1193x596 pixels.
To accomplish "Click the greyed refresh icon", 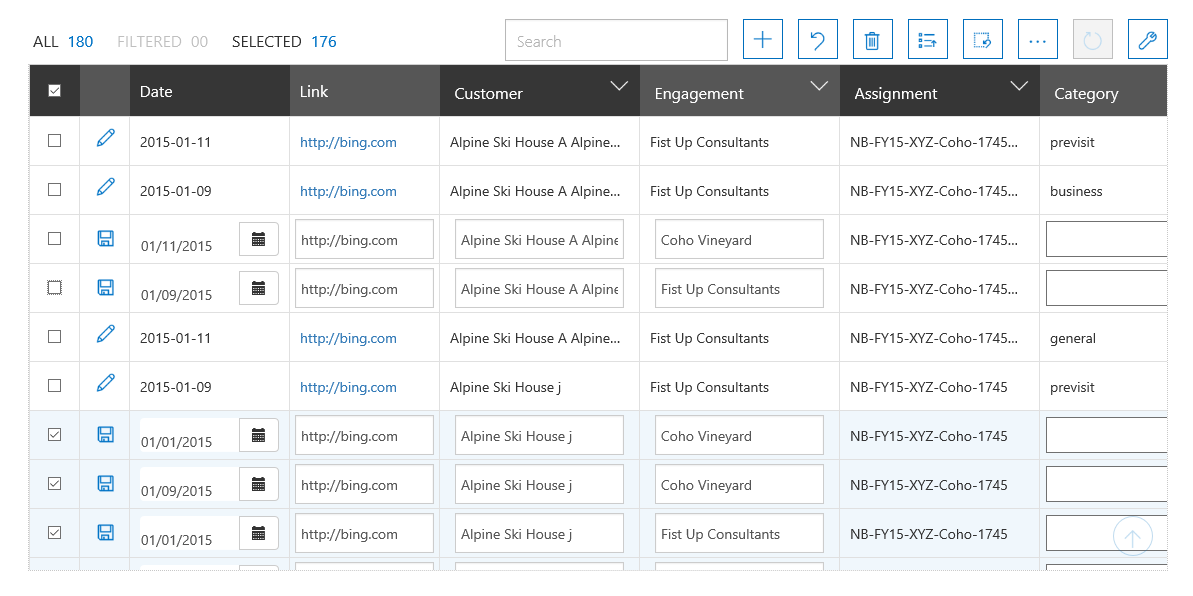I will (x=1093, y=40).
